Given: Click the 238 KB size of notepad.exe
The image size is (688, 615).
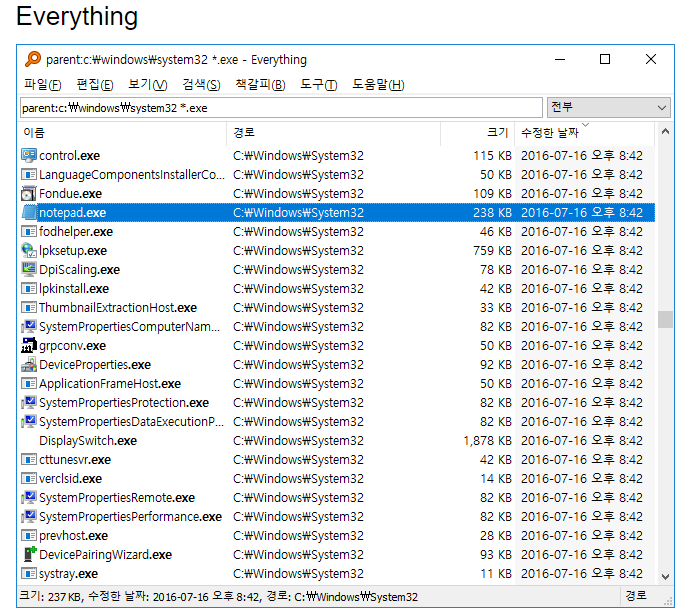Looking at the screenshot, I should pyautogui.click(x=492, y=213).
